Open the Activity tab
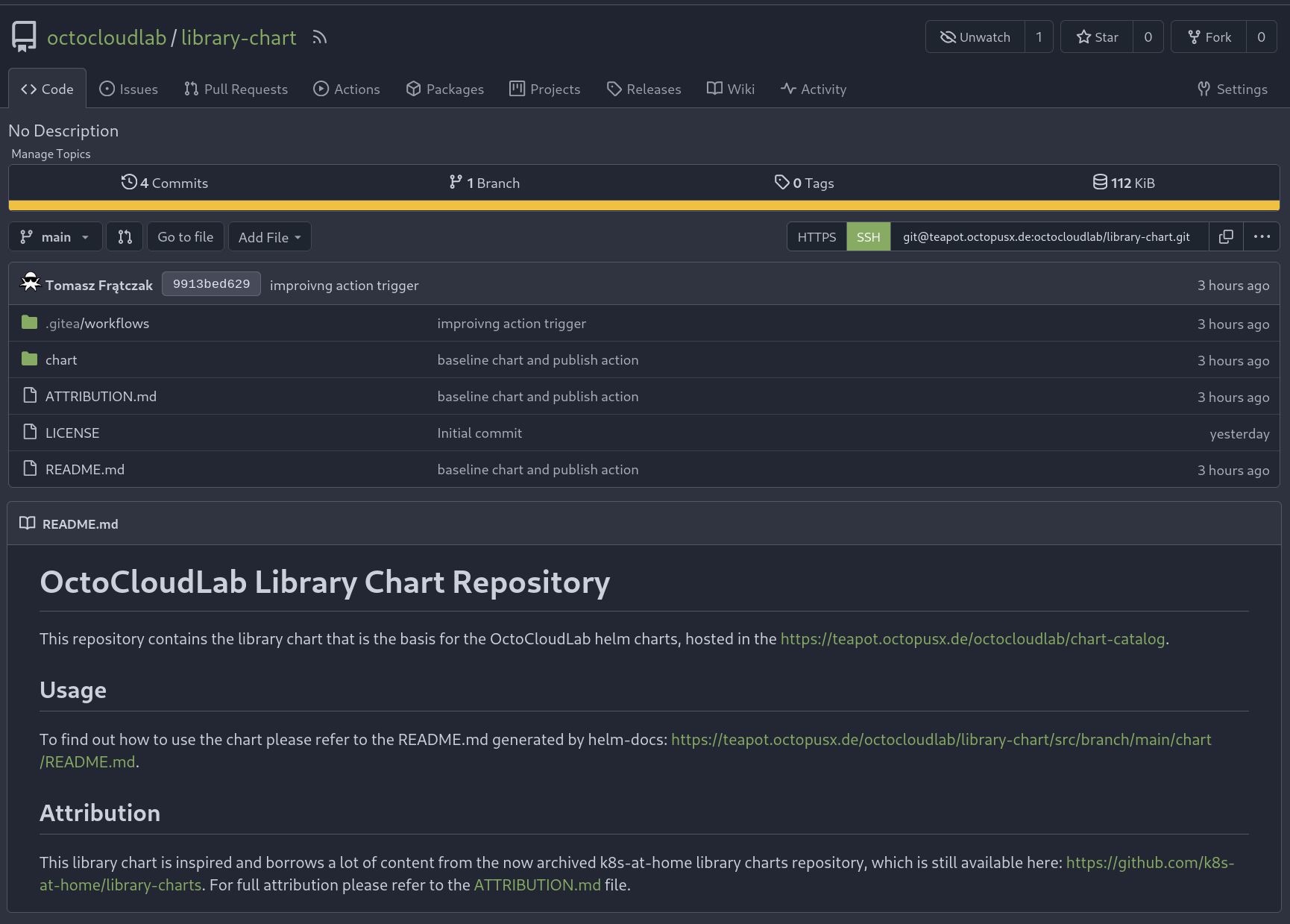The width and height of the screenshot is (1290, 924). click(814, 89)
